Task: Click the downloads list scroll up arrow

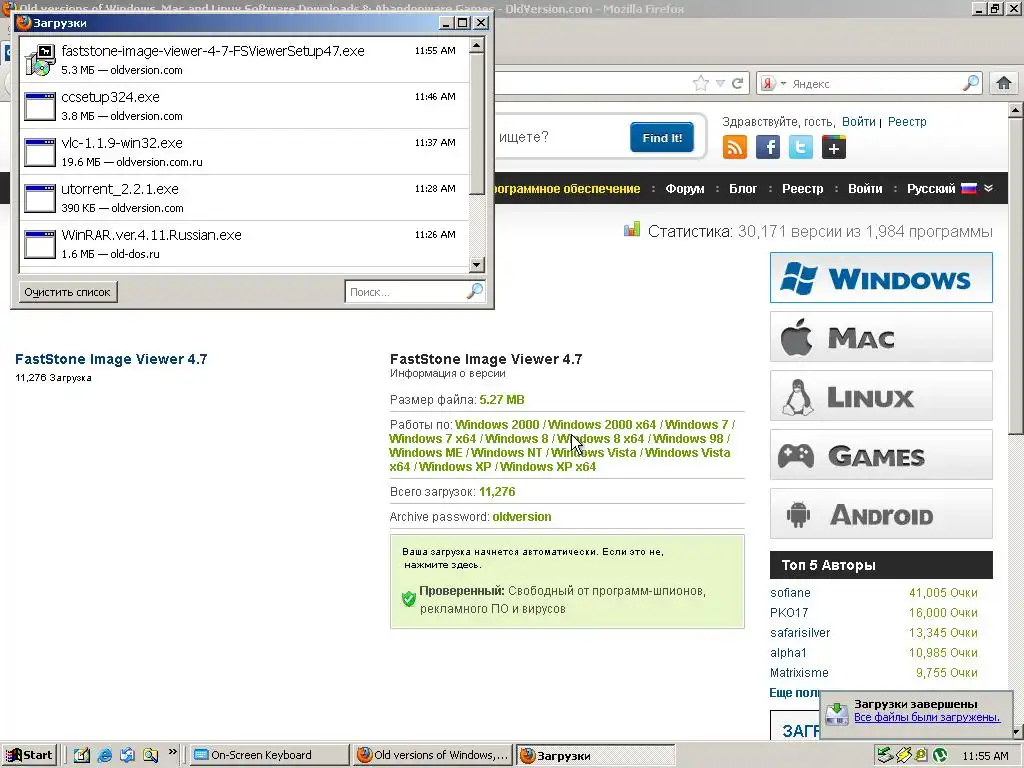Action: (x=477, y=46)
